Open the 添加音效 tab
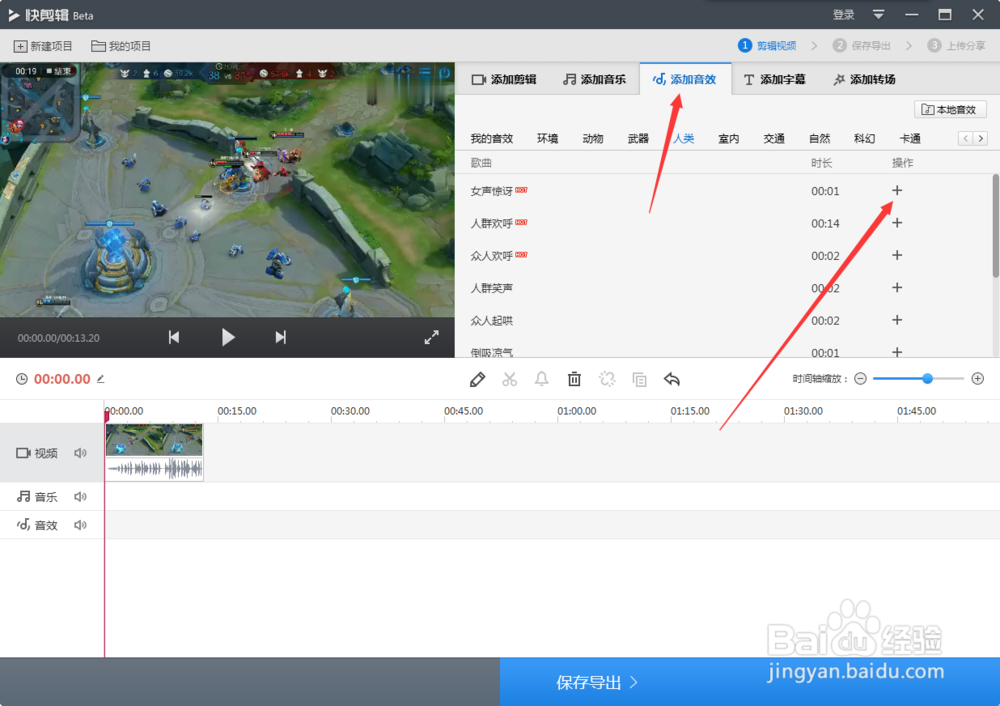This screenshot has width=1000, height=706. click(x=684, y=79)
